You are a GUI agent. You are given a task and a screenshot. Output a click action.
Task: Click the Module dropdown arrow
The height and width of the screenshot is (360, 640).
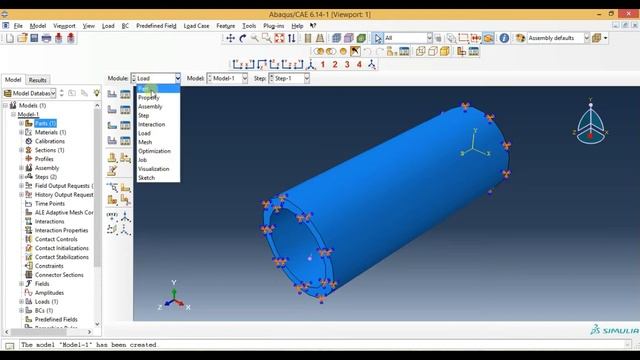[178, 78]
